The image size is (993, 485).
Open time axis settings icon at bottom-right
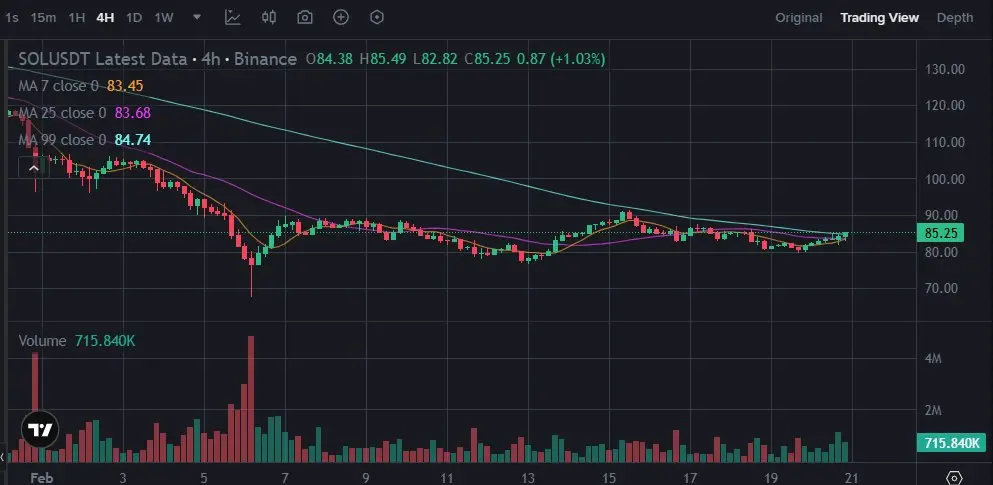[955, 477]
